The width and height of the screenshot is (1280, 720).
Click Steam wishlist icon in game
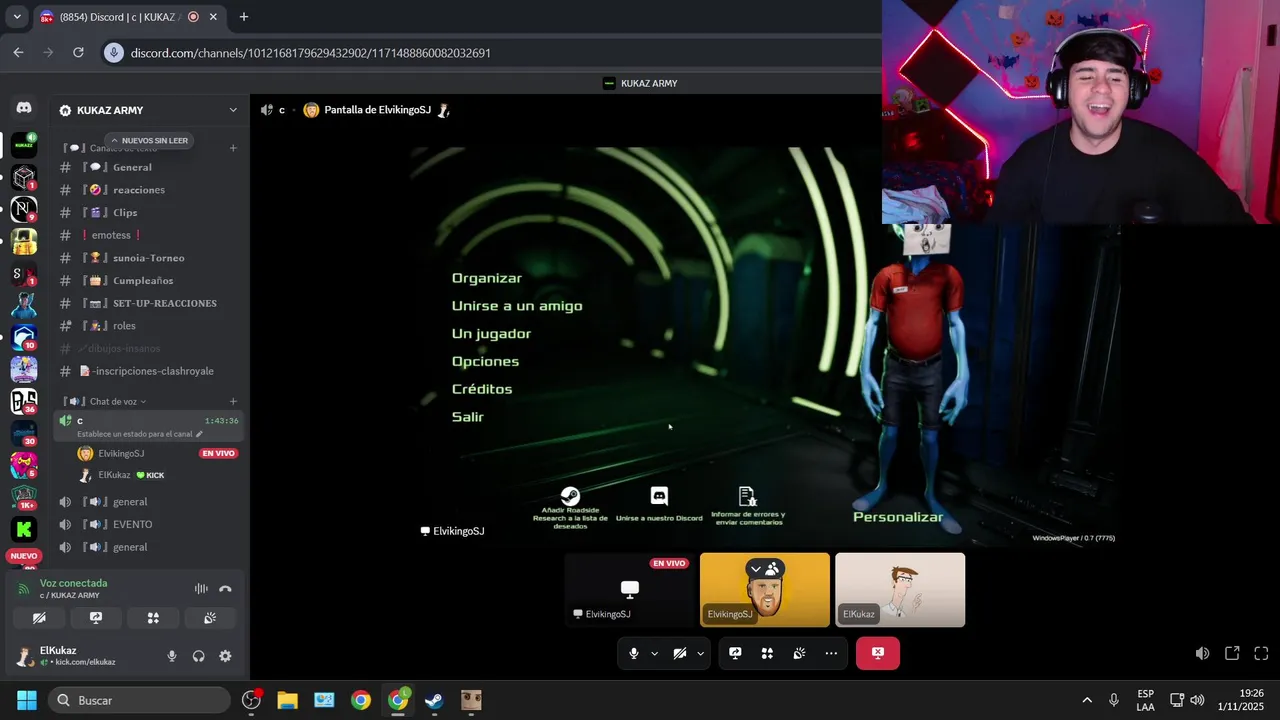(570, 496)
